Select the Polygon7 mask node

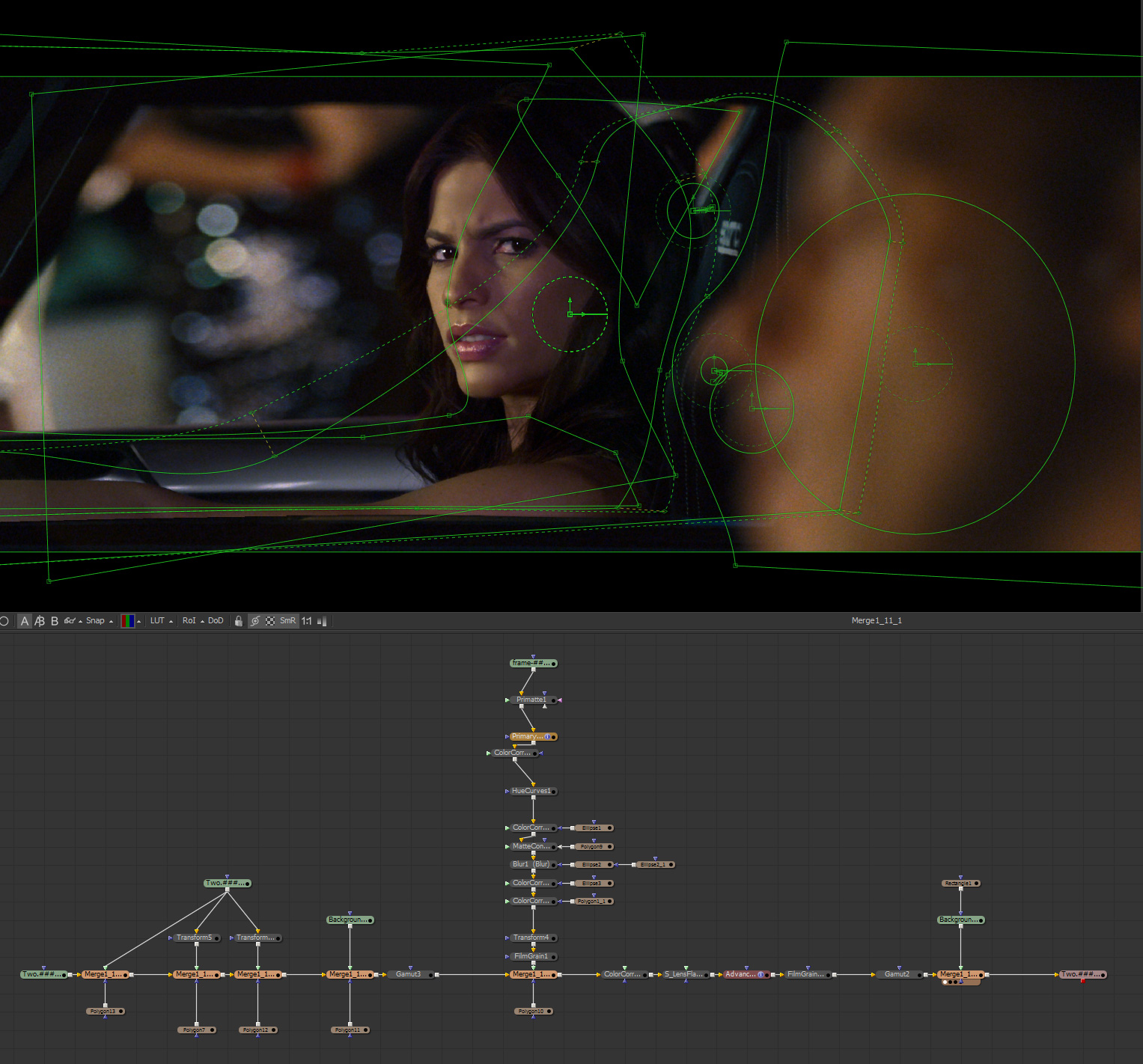(196, 1030)
